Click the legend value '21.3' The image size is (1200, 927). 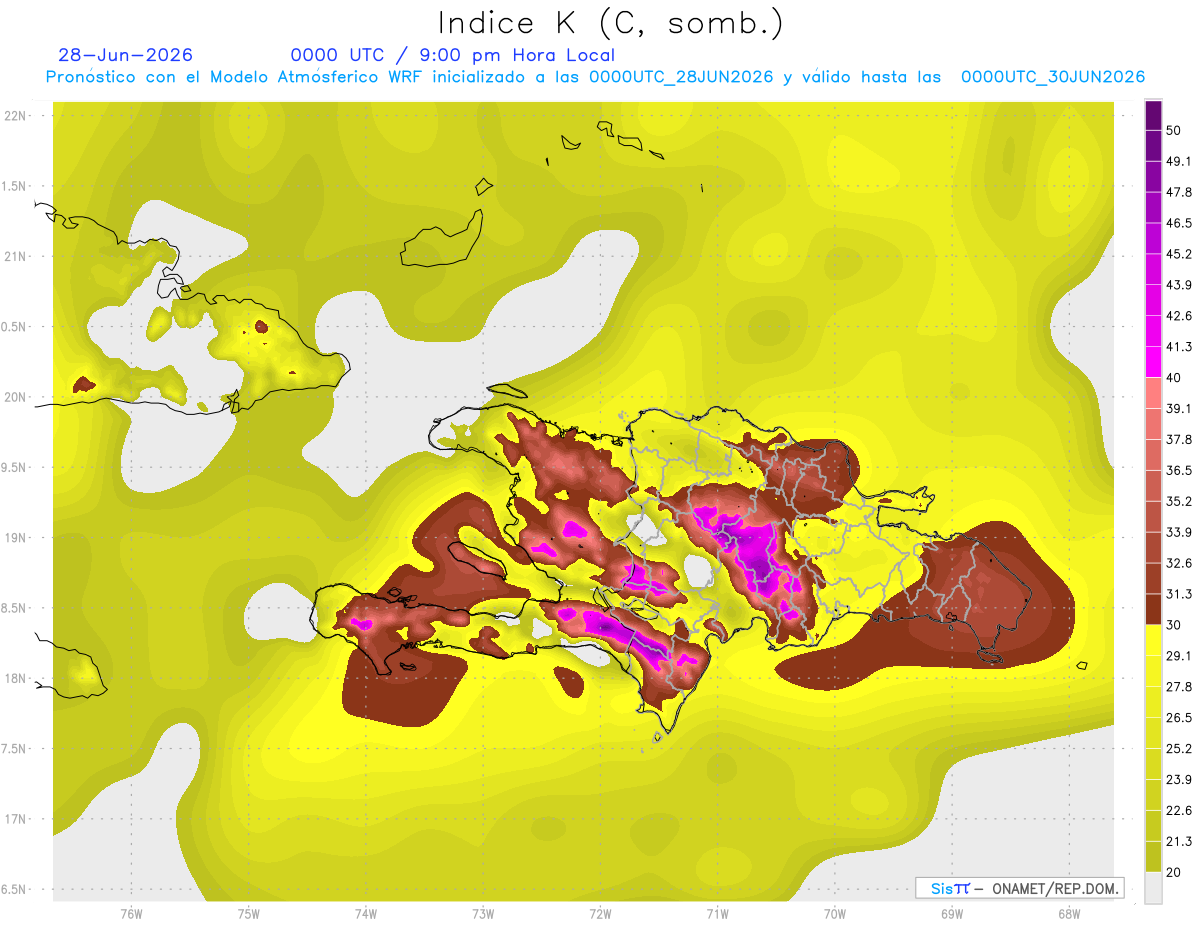1180,841
